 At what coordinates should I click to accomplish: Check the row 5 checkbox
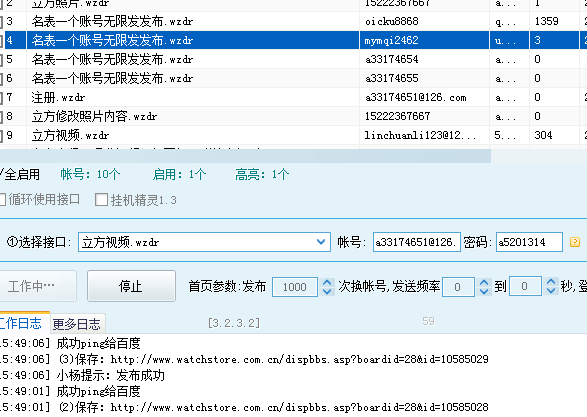[1, 59]
